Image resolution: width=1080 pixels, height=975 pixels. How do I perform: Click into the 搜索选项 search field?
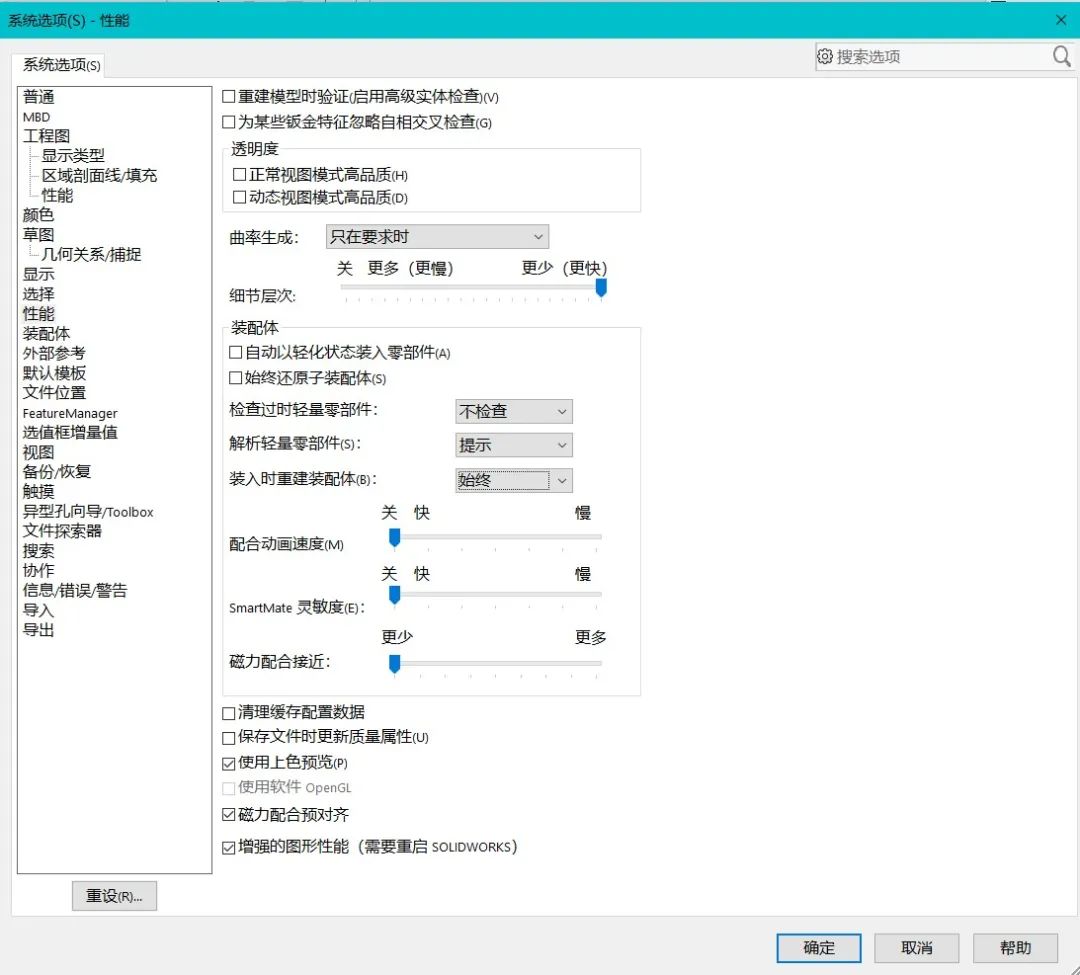point(935,57)
